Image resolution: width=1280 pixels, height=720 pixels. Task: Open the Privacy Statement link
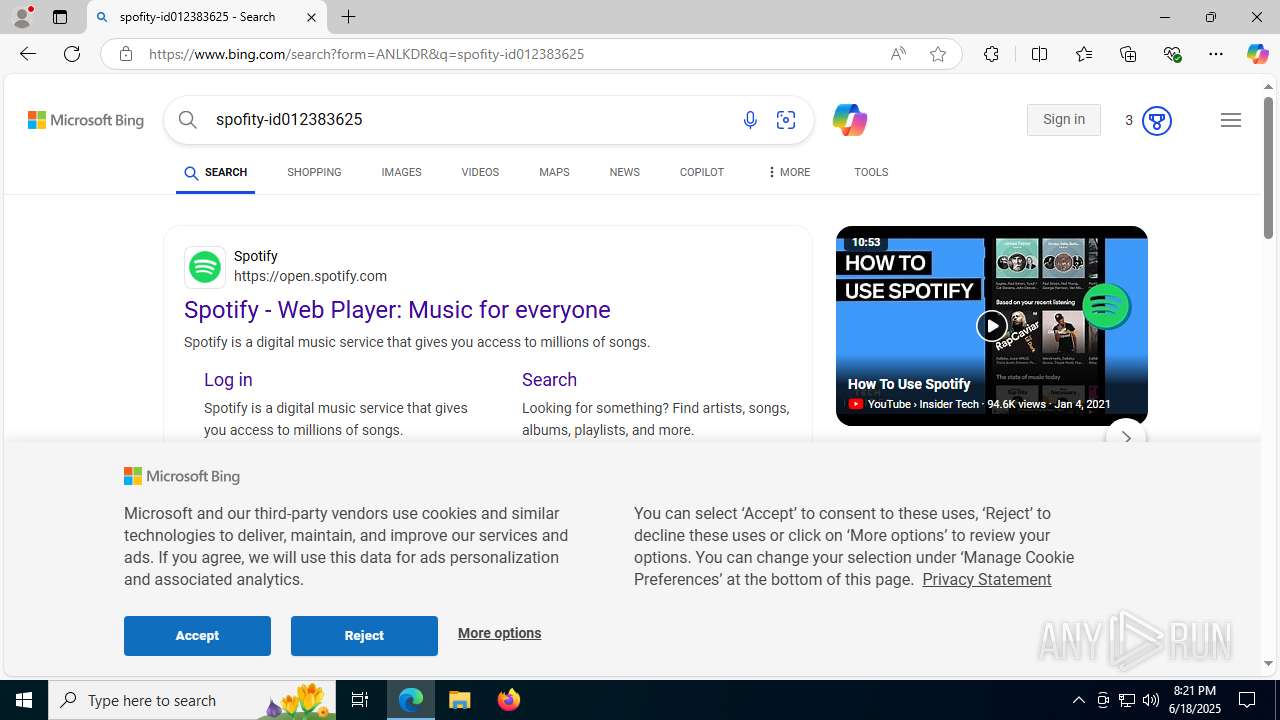986,579
